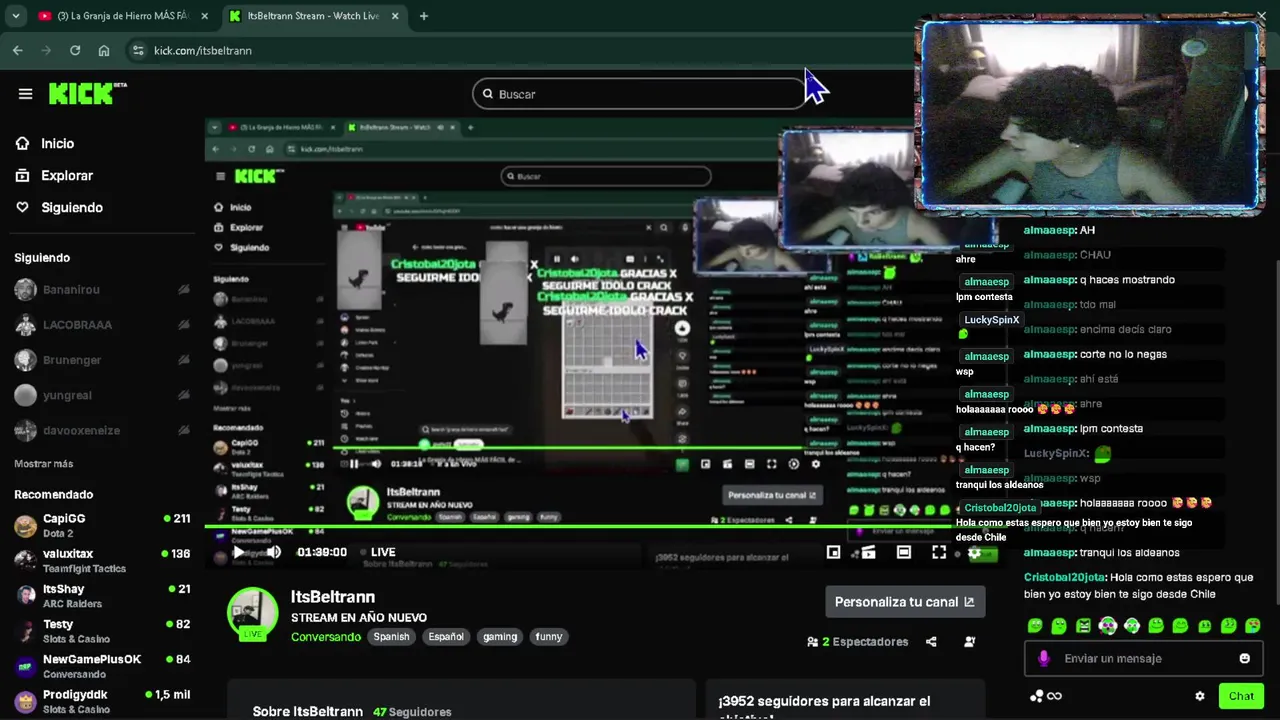Open the emoji picker in chat box
This screenshot has height=720, width=1280.
pos(1244,658)
